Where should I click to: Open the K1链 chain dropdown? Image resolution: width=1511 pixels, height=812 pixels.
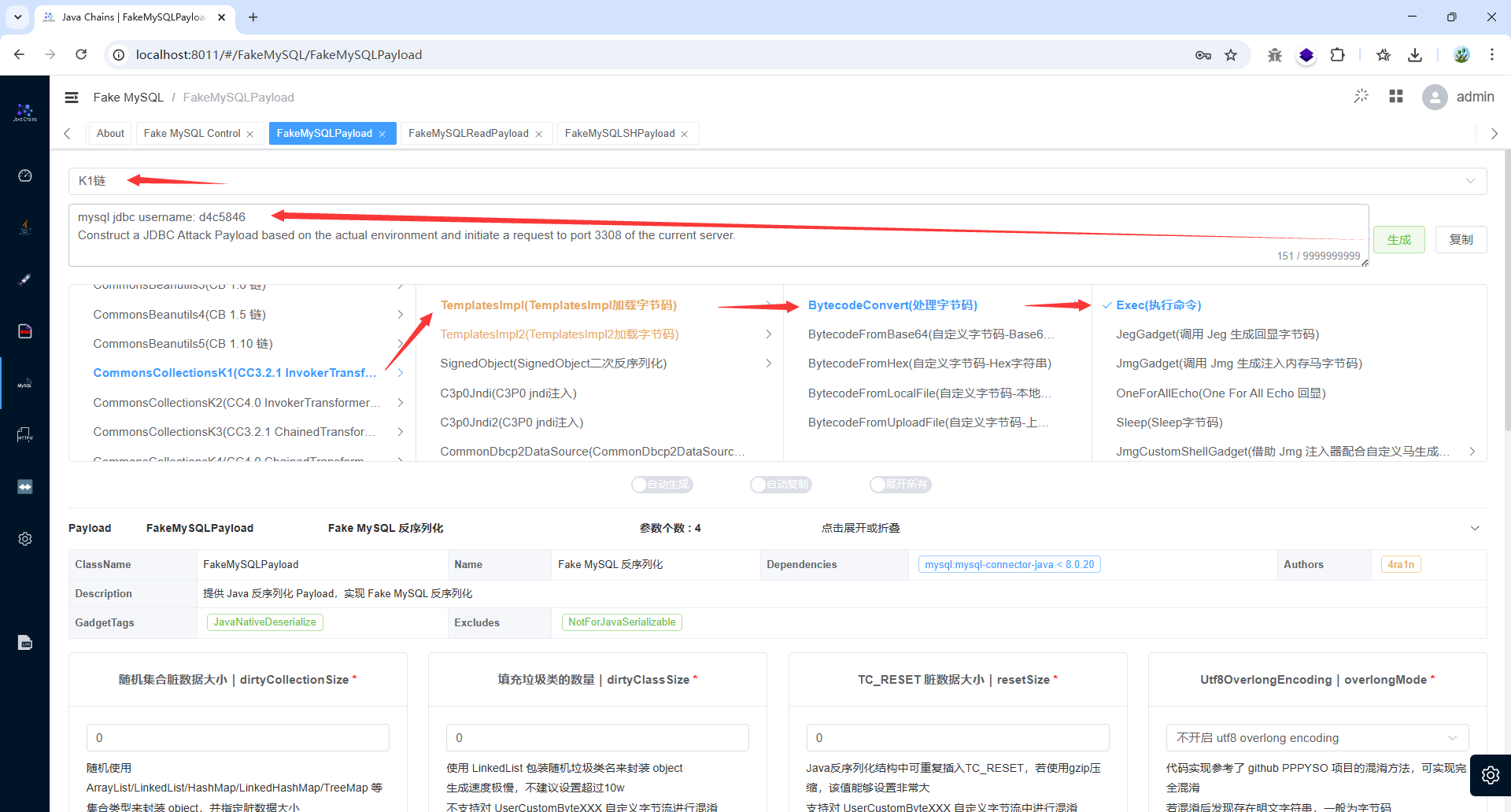(x=778, y=181)
